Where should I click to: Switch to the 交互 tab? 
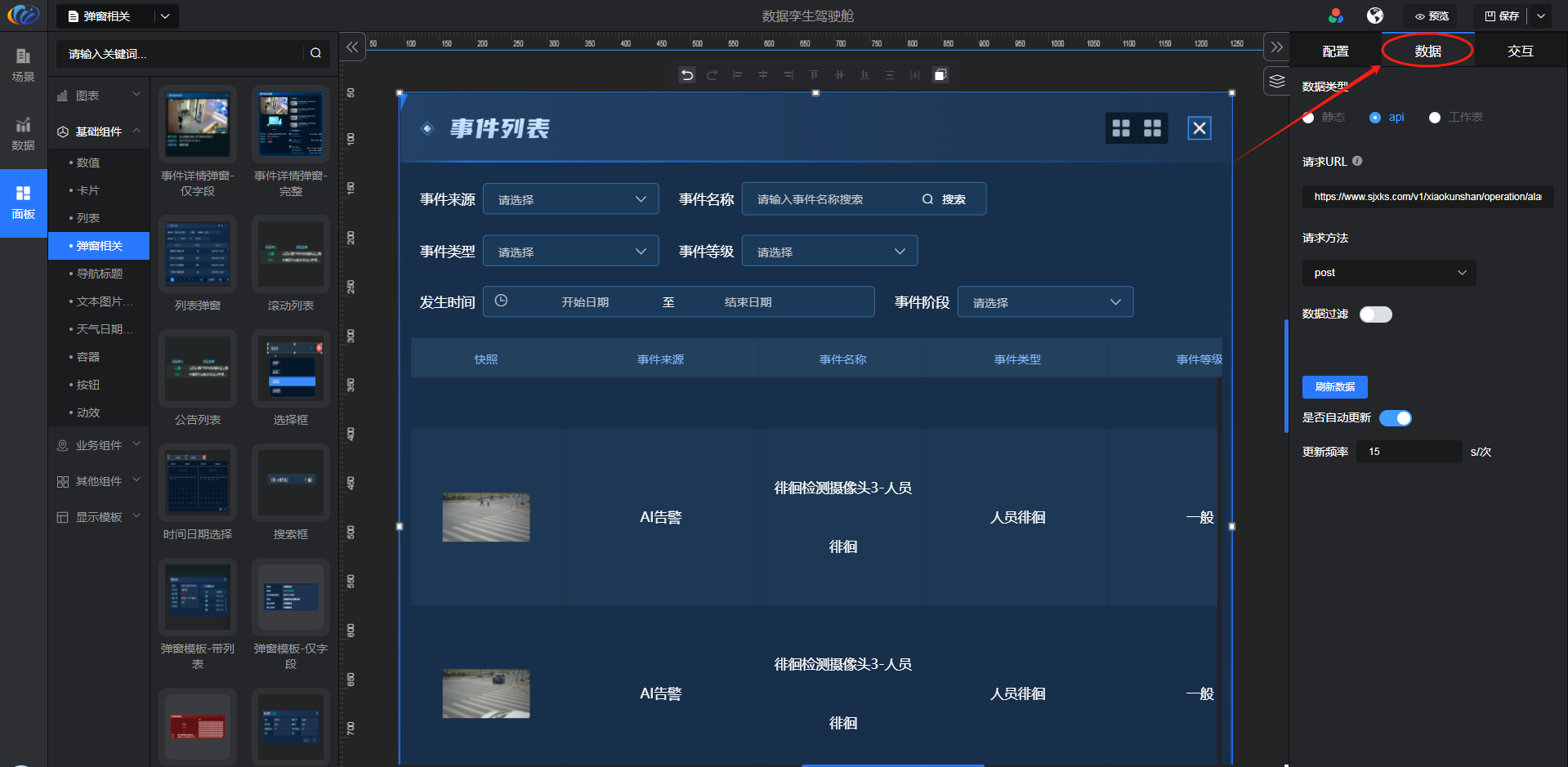point(1520,51)
